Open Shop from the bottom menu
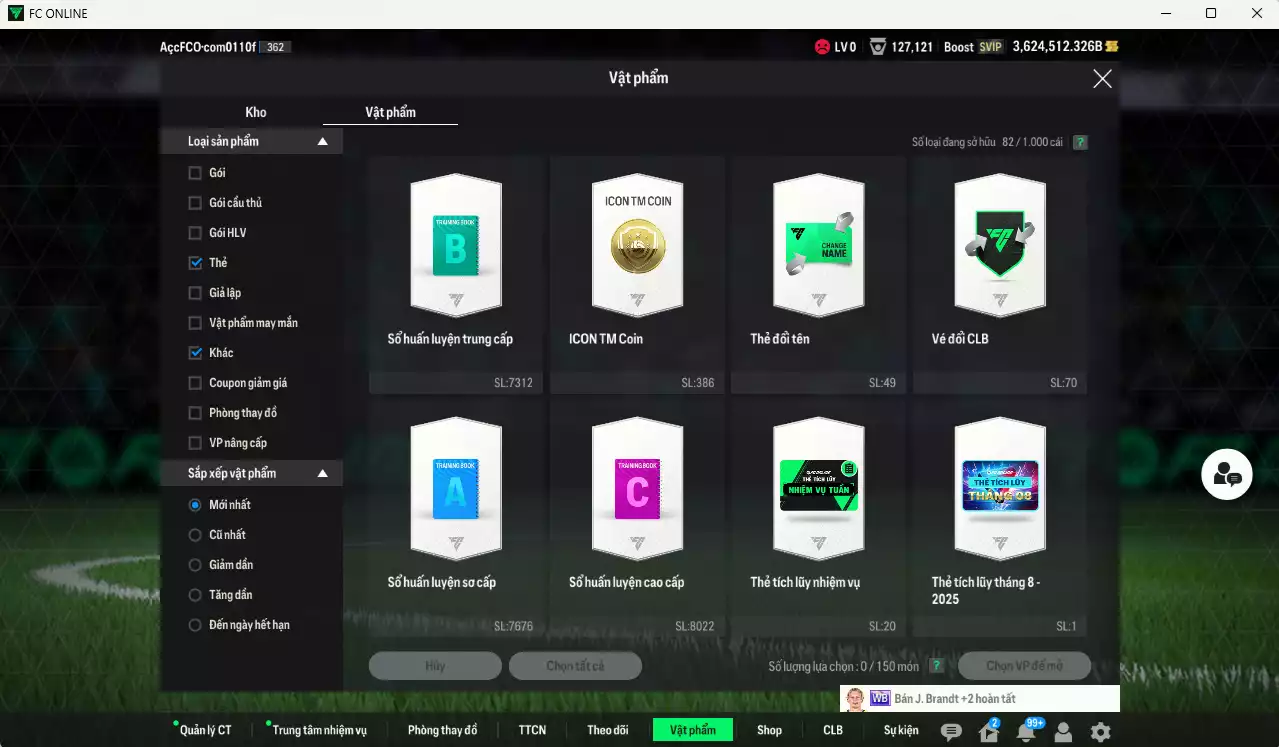 pyautogui.click(x=769, y=730)
